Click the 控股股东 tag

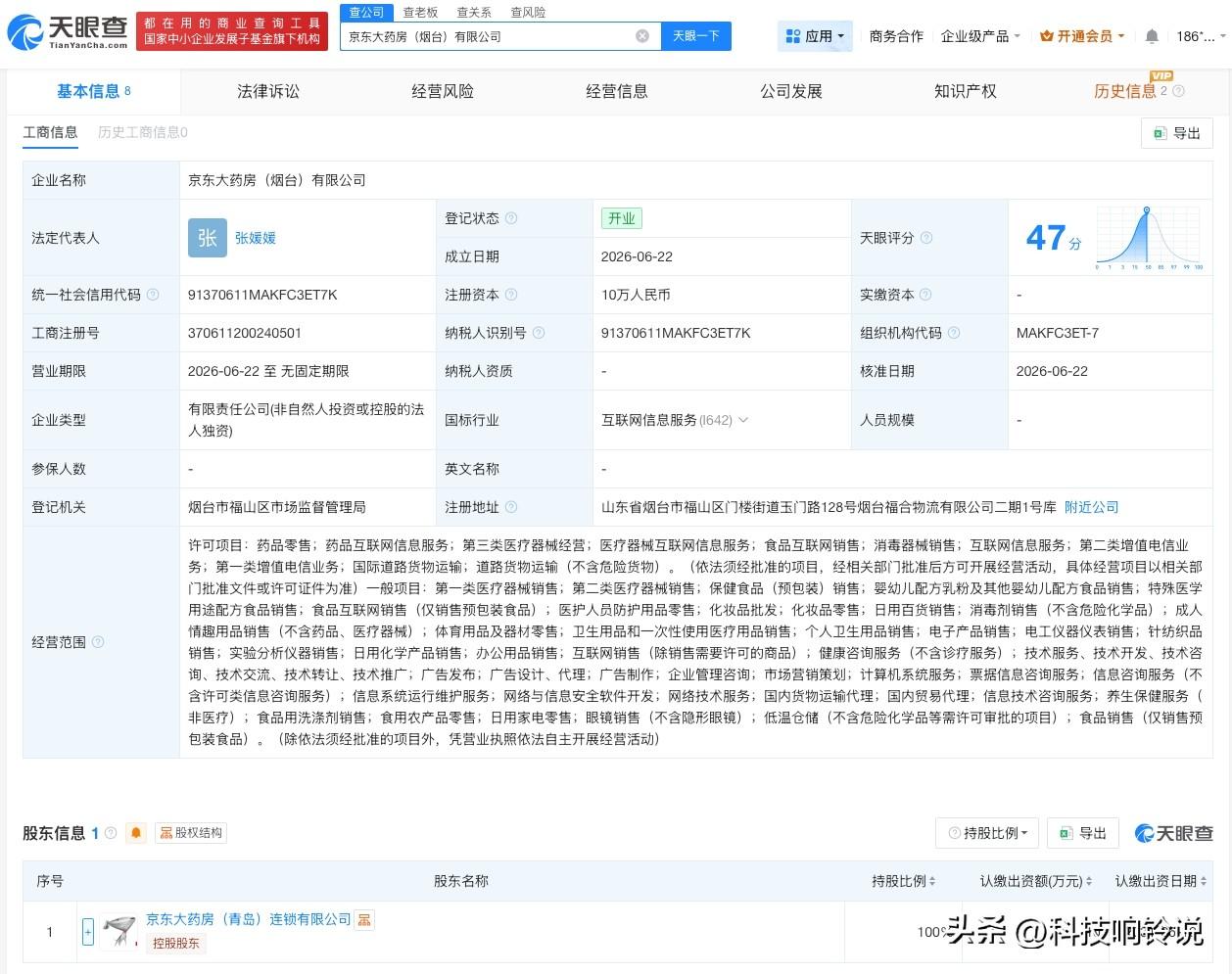pos(176,943)
